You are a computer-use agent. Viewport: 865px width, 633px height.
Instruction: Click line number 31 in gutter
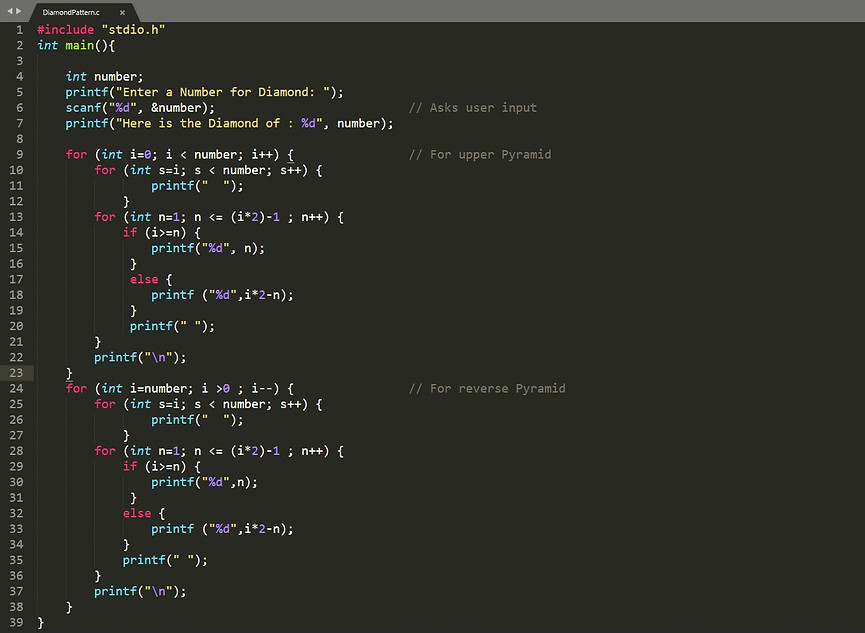click(x=17, y=498)
